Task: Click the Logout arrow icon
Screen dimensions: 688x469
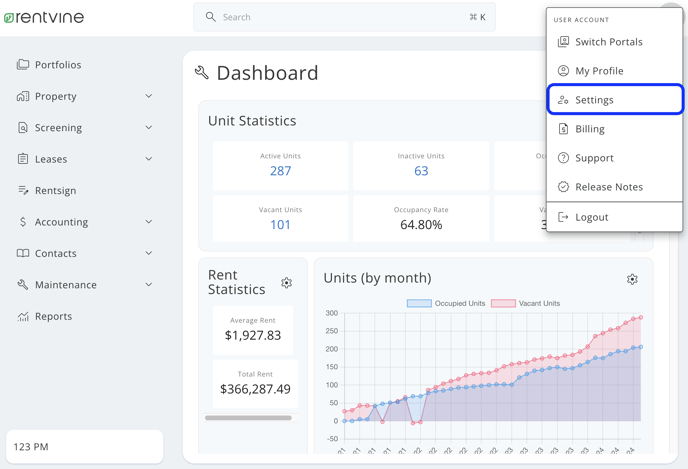Action: coord(563,217)
